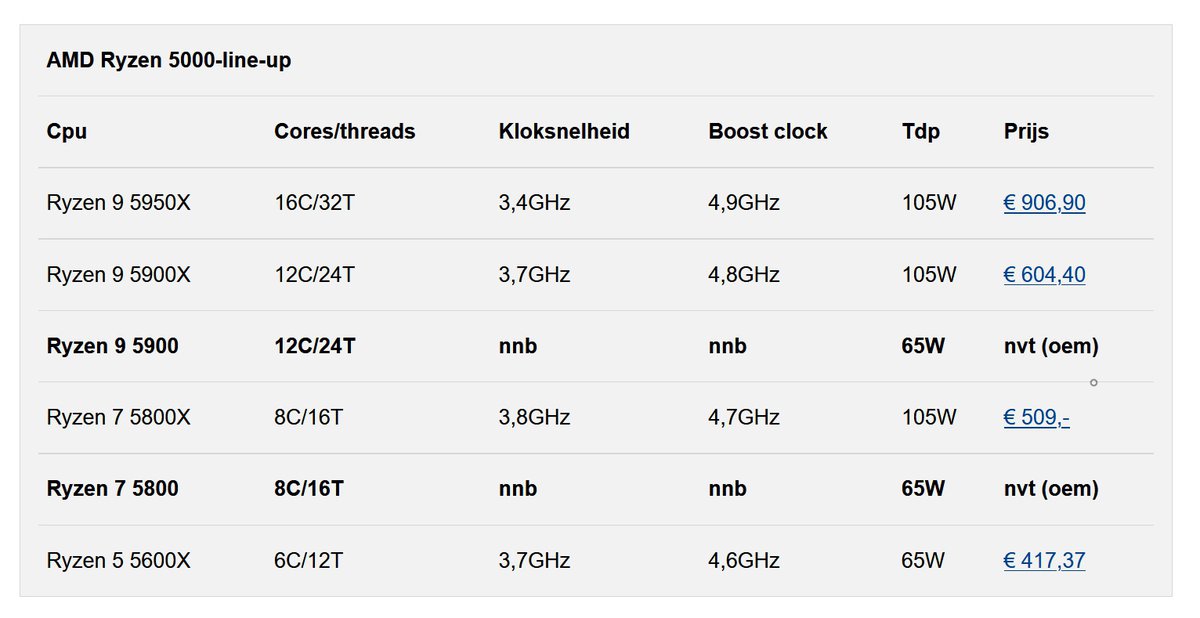Click the Cpu column header
The image size is (1200, 618).
tap(67, 131)
